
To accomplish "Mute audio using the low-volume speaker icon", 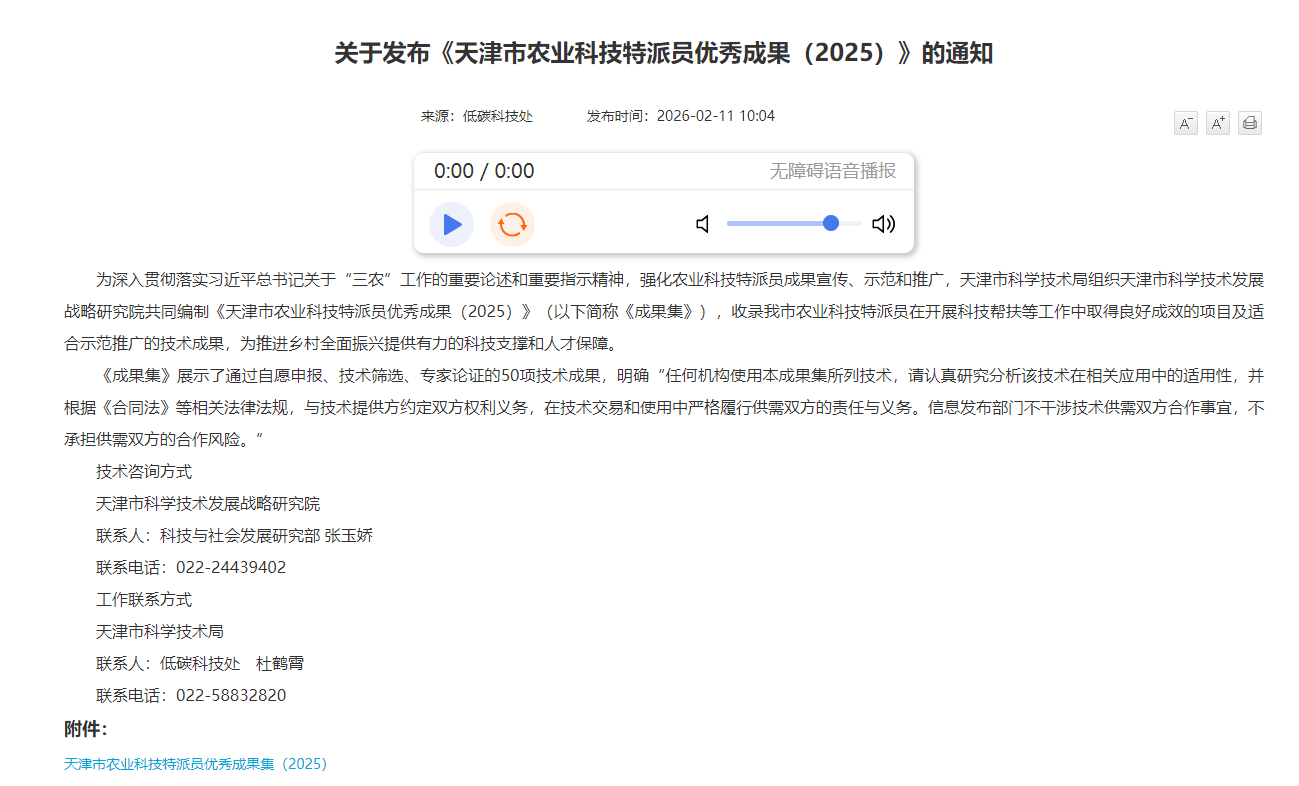I will click(703, 224).
